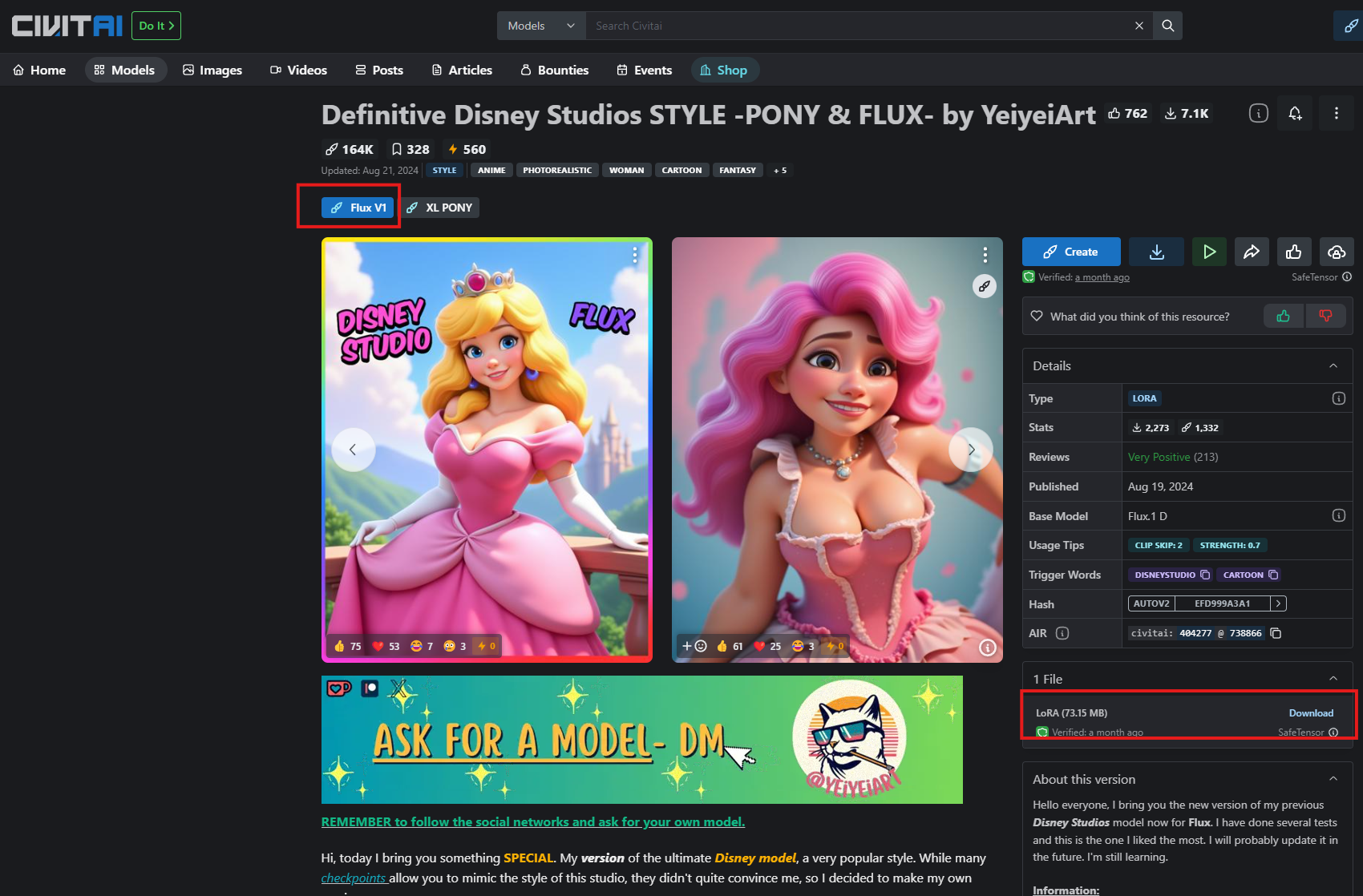1363x896 pixels.
Task: Click the download icon button beside Create
Action: pos(1156,252)
